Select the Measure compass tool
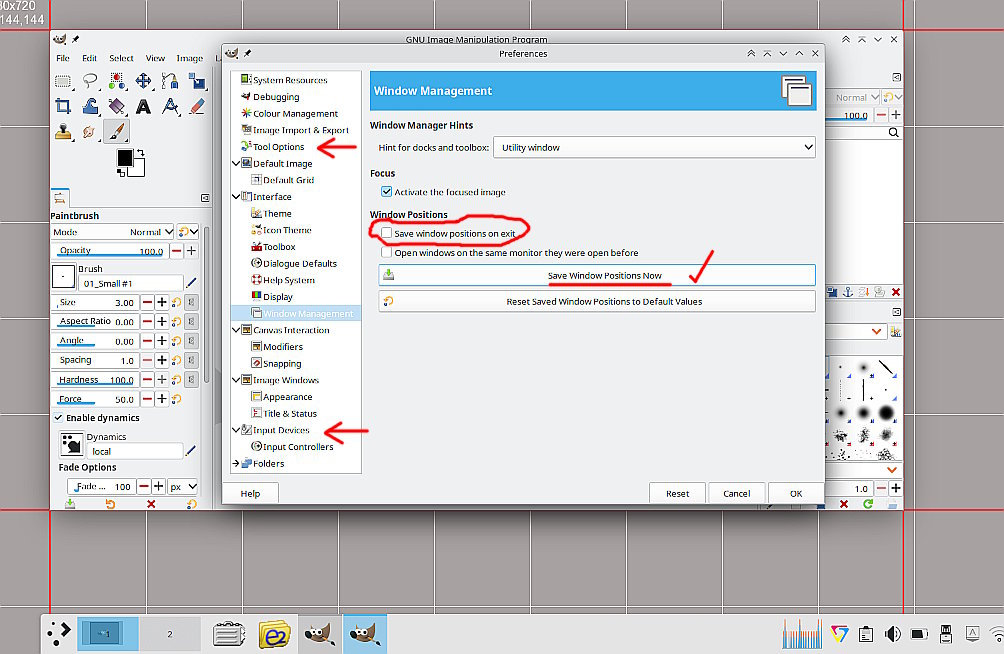 point(170,106)
